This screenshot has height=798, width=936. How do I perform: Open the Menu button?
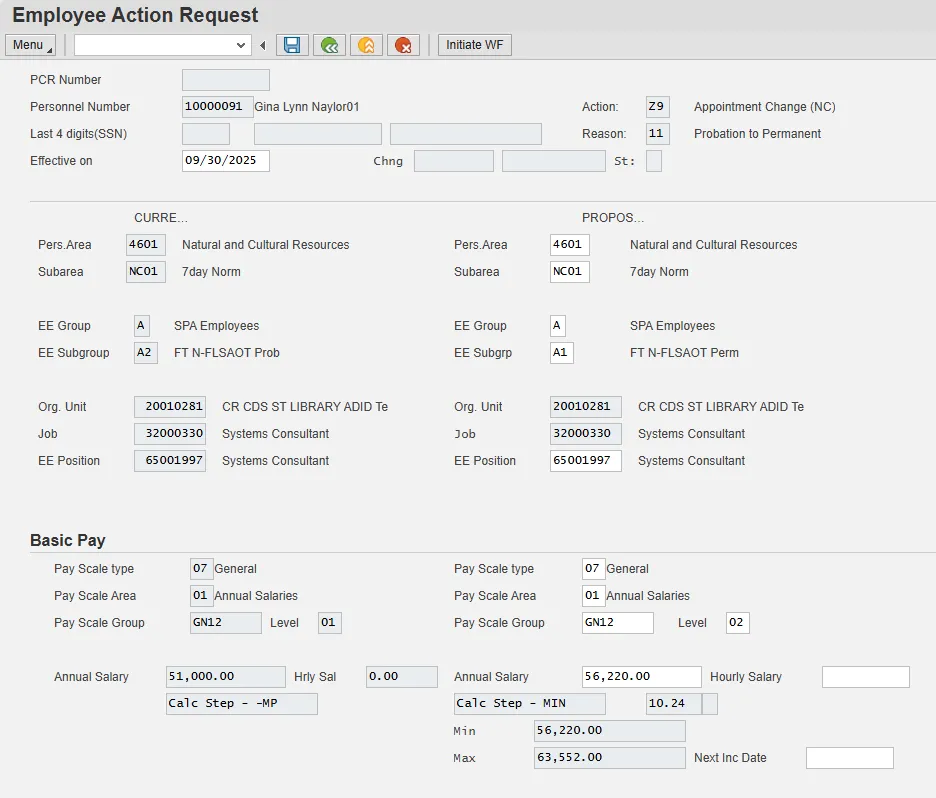pos(30,45)
